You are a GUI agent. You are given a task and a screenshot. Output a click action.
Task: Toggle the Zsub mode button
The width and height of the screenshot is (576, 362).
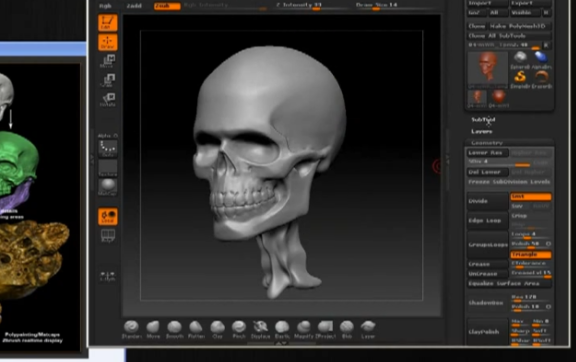[167, 6]
